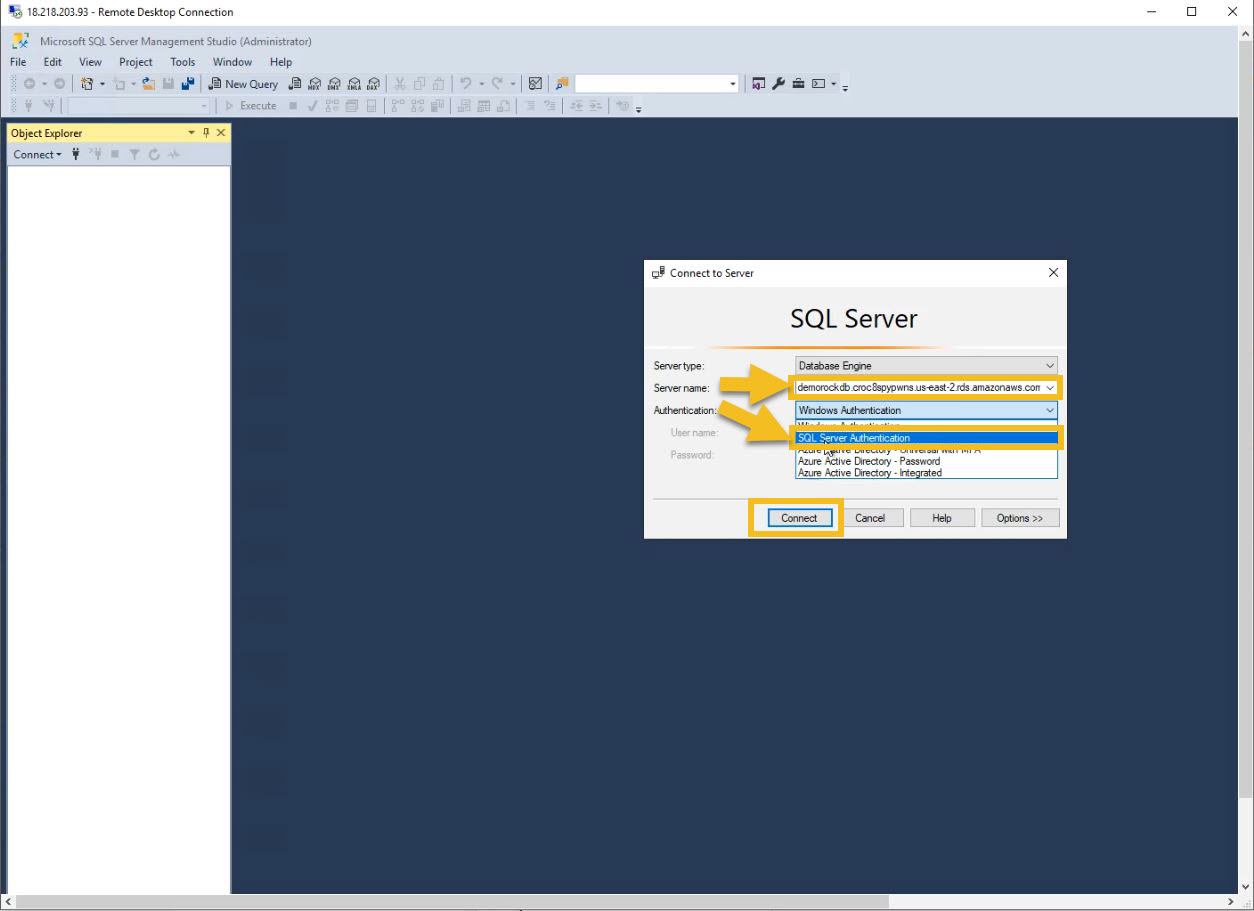Open Object Explorer window position dropdown
The width and height of the screenshot is (1254, 911).
191,133
